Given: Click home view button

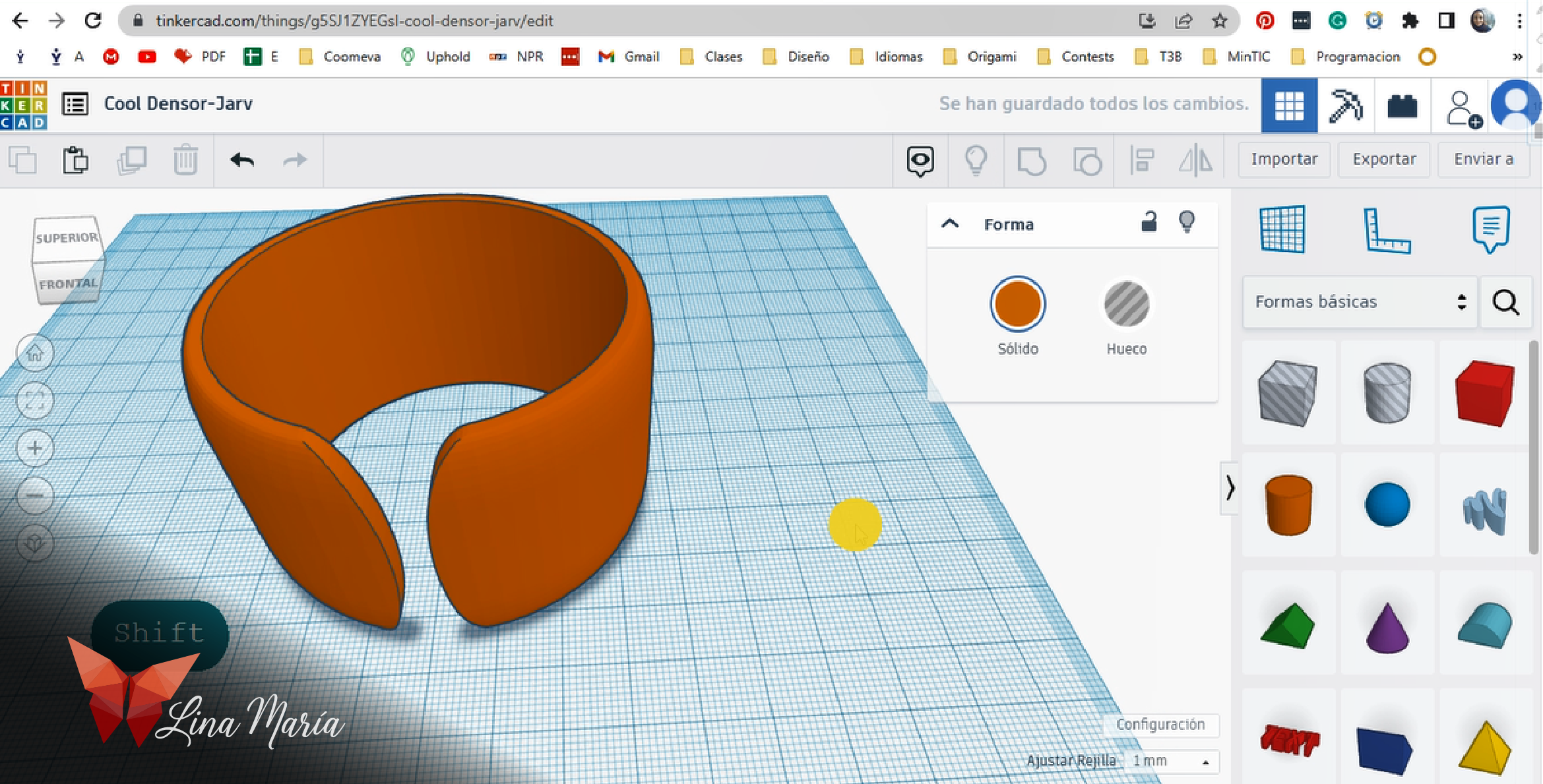Looking at the screenshot, I should (35, 353).
